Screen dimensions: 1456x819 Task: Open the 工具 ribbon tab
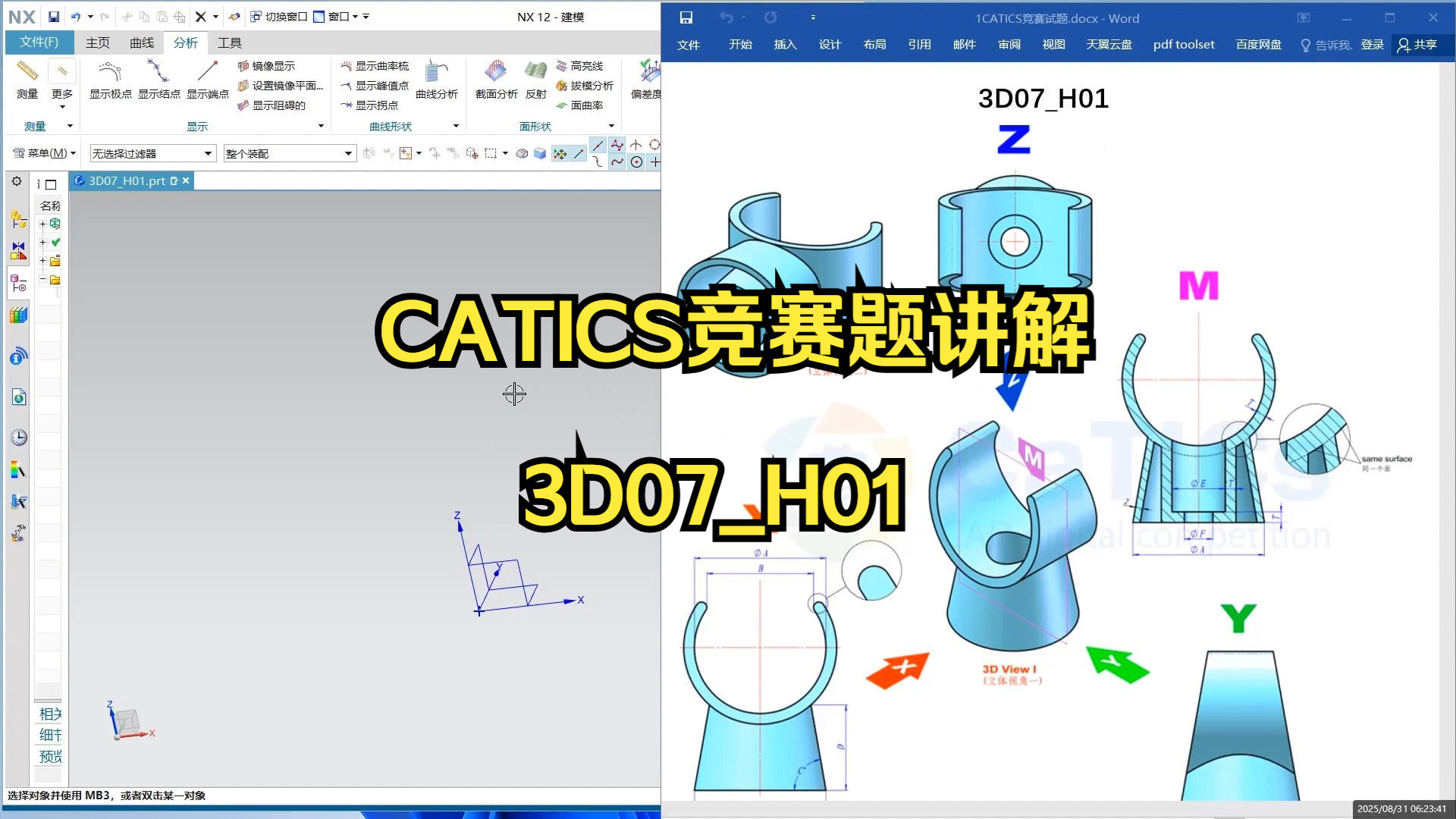[x=230, y=43]
